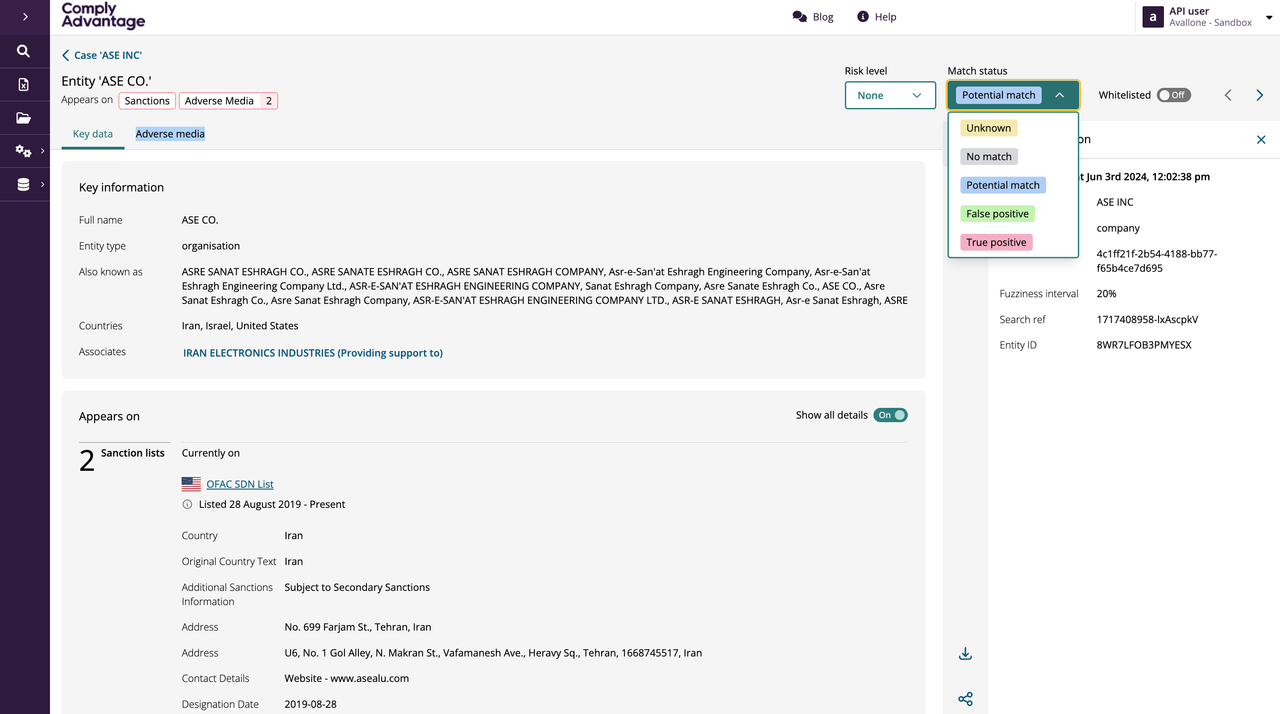This screenshot has height=714, width=1280.
Task: Open the settings gears icon in sidebar
Action: 23,151
